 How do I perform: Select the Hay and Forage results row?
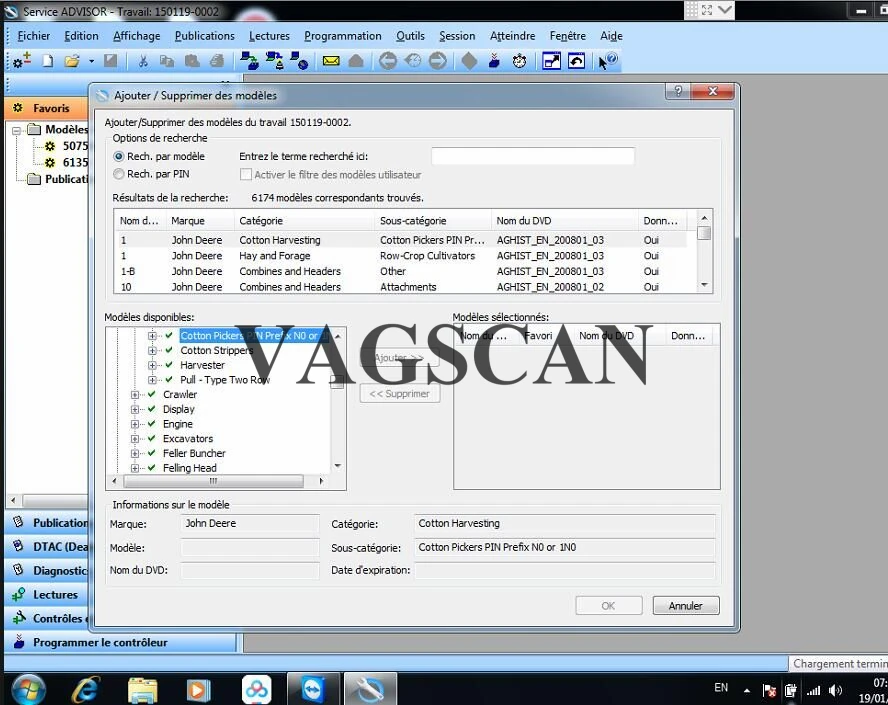tap(402, 256)
